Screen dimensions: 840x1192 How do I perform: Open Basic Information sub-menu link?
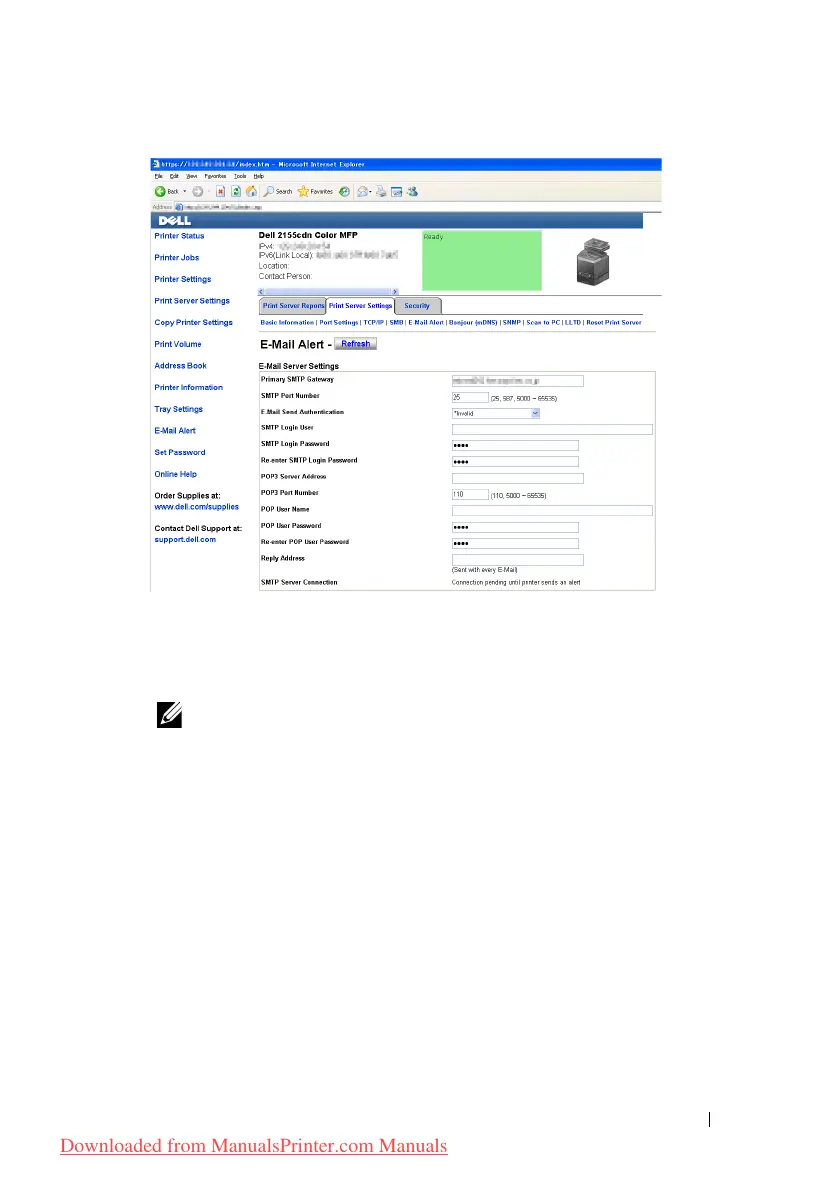point(287,322)
